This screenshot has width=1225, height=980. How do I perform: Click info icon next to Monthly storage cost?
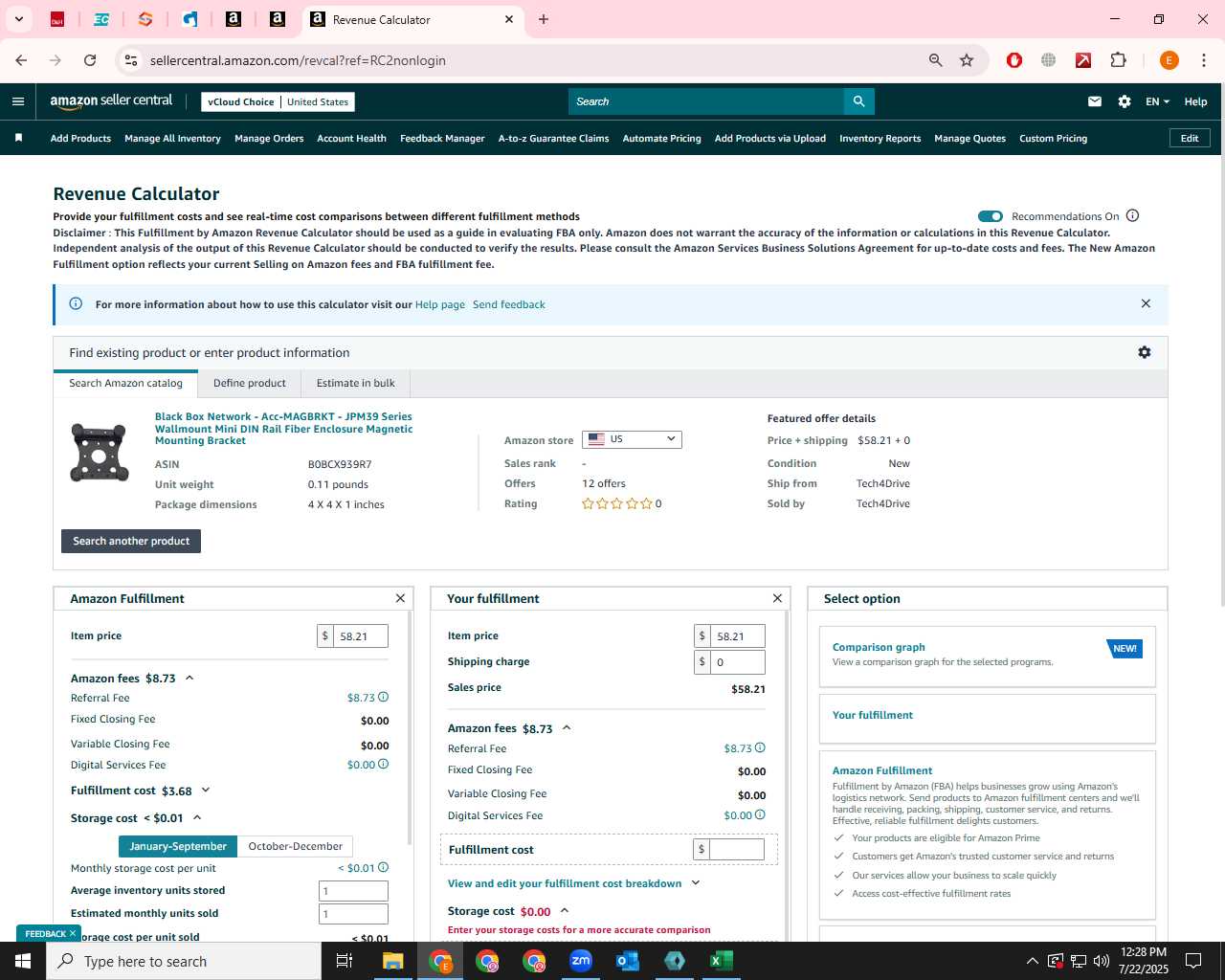[x=384, y=867]
